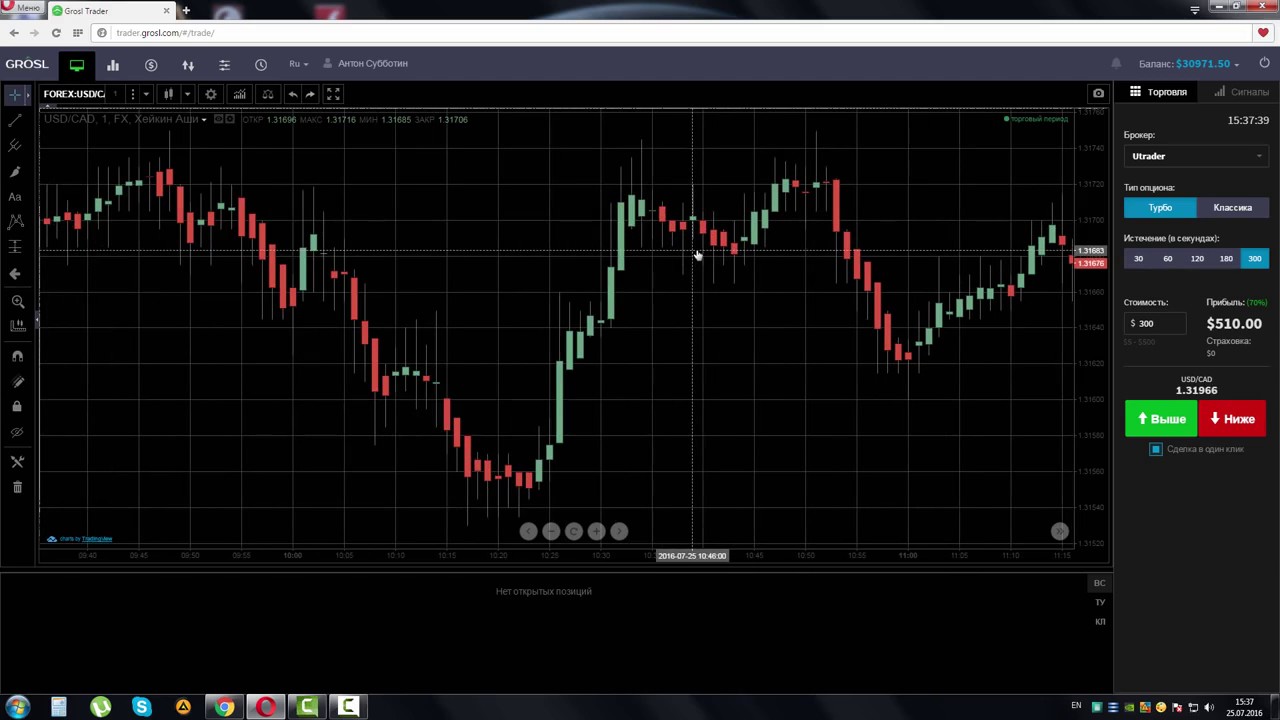
Task: Open Windows Start menu
Action: point(17,707)
